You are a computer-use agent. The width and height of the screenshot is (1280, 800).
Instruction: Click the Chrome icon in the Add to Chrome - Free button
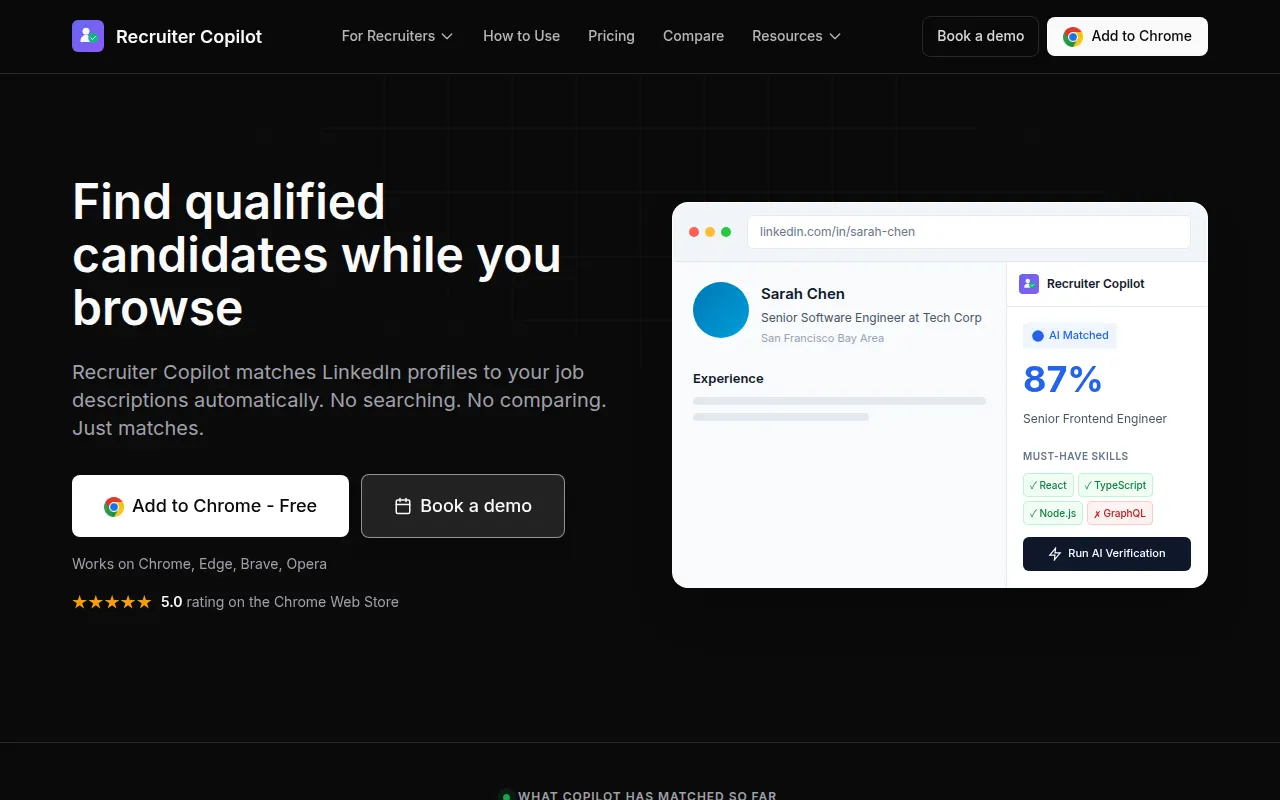(114, 507)
